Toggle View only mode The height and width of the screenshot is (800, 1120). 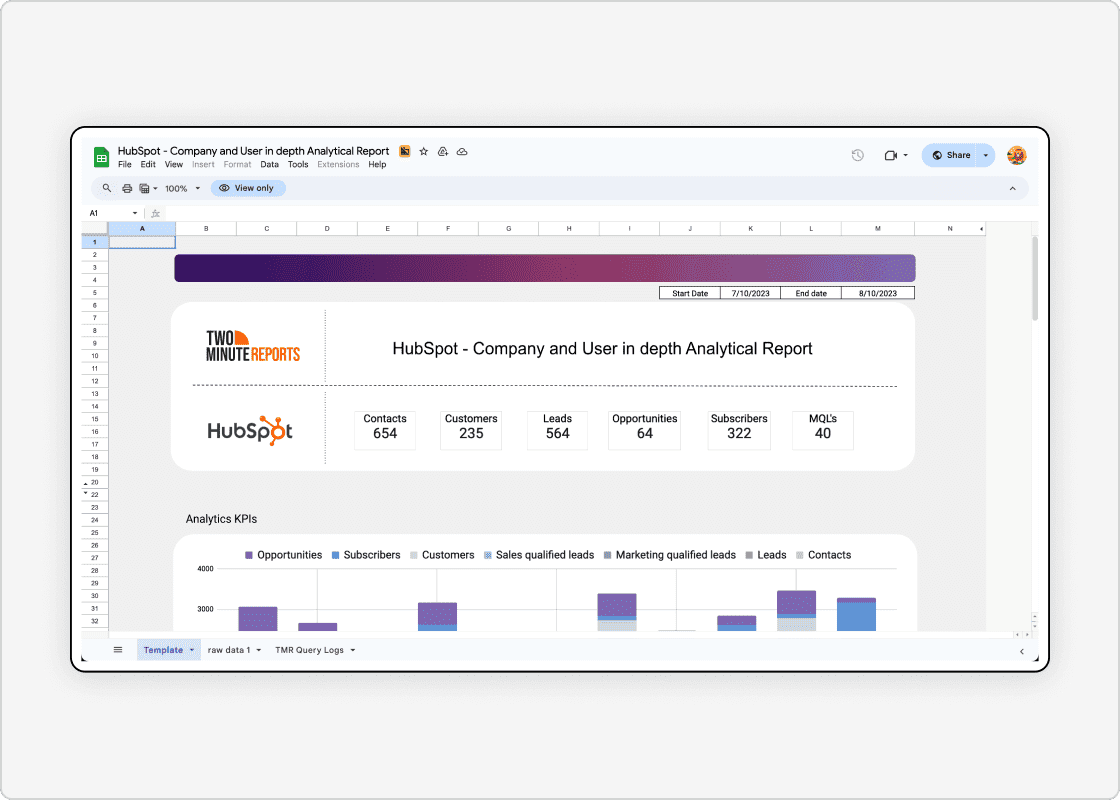pyautogui.click(x=248, y=188)
